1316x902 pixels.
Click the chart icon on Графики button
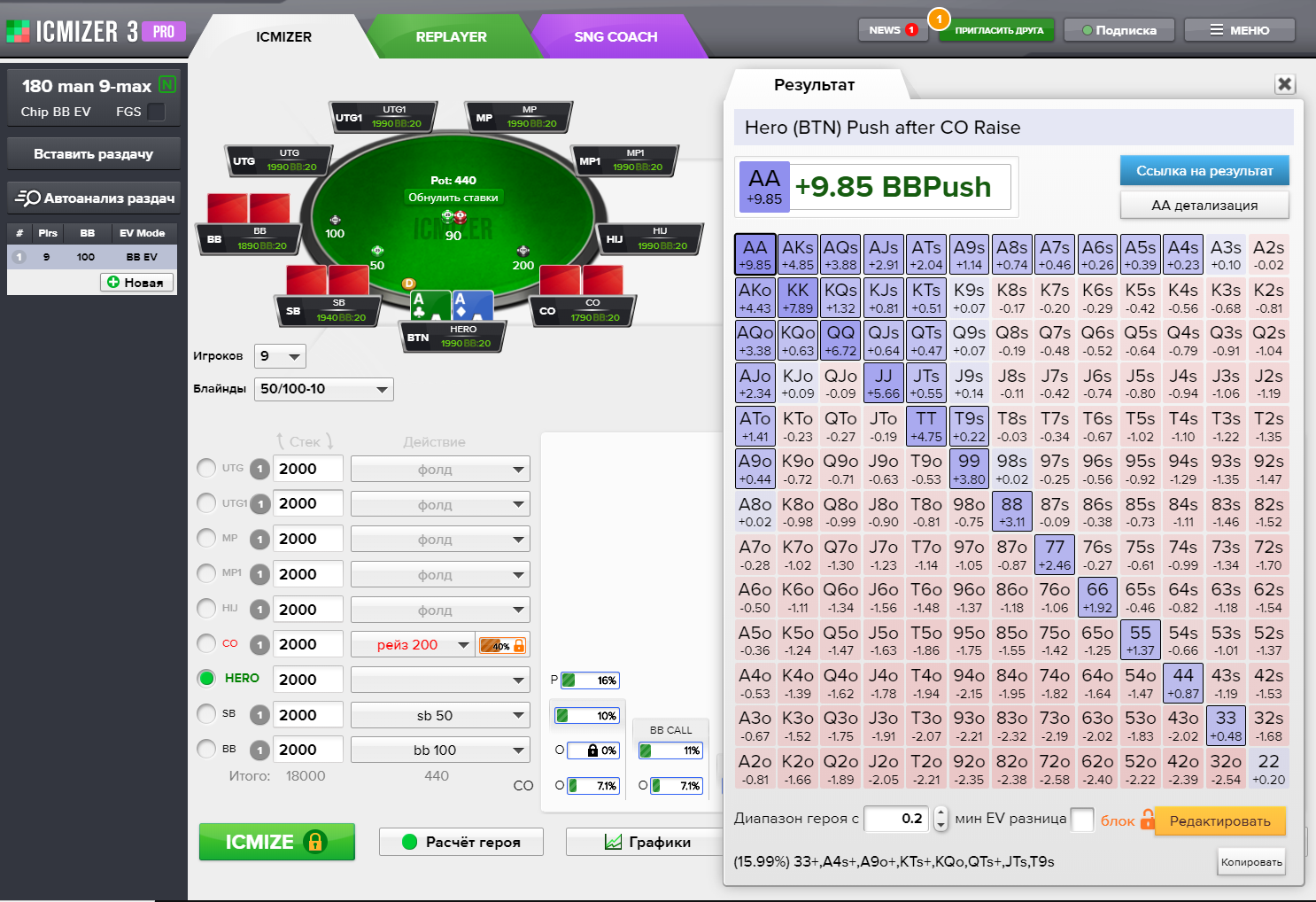click(613, 842)
